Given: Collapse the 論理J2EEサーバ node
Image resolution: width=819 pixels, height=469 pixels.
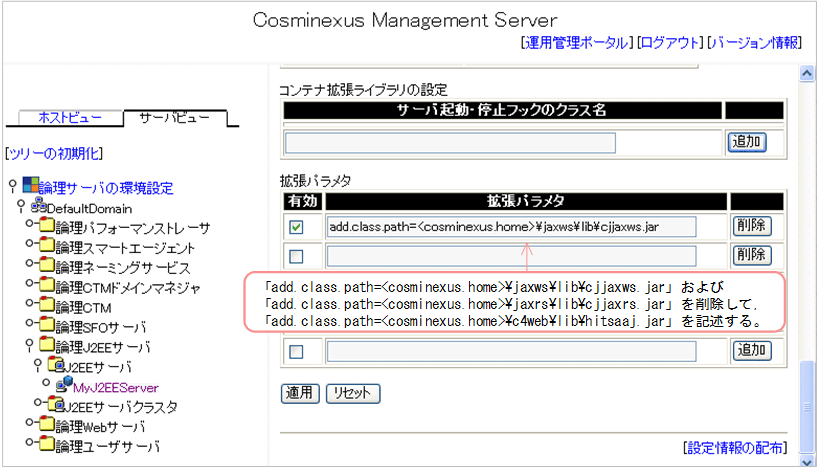Looking at the screenshot, I should 29,345.
